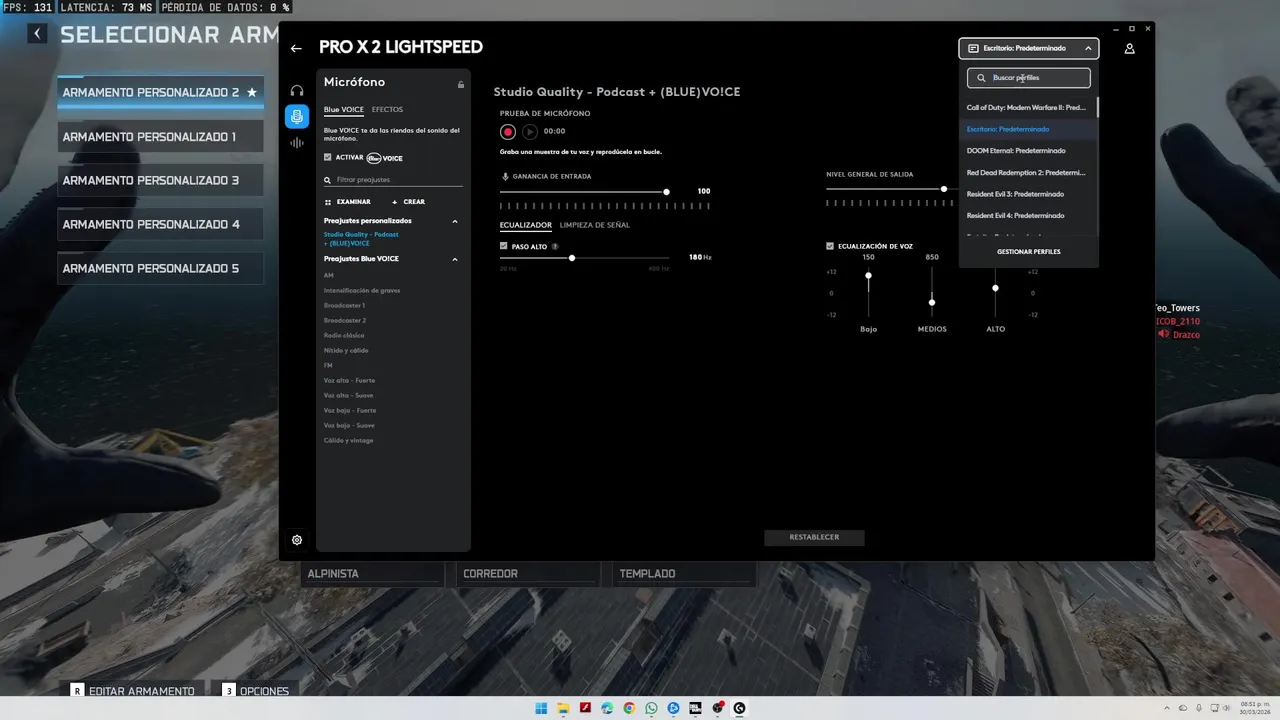Click GESTIONAR PERFILES
Image resolution: width=1280 pixels, height=720 pixels.
tap(1028, 252)
